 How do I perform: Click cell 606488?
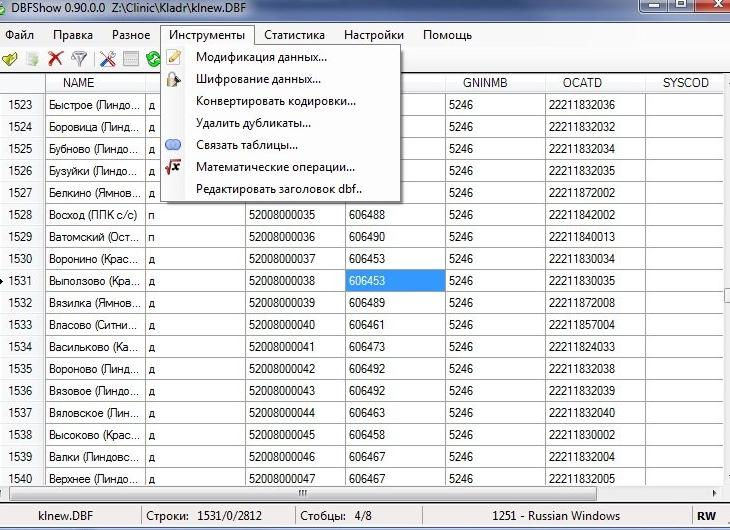point(395,215)
